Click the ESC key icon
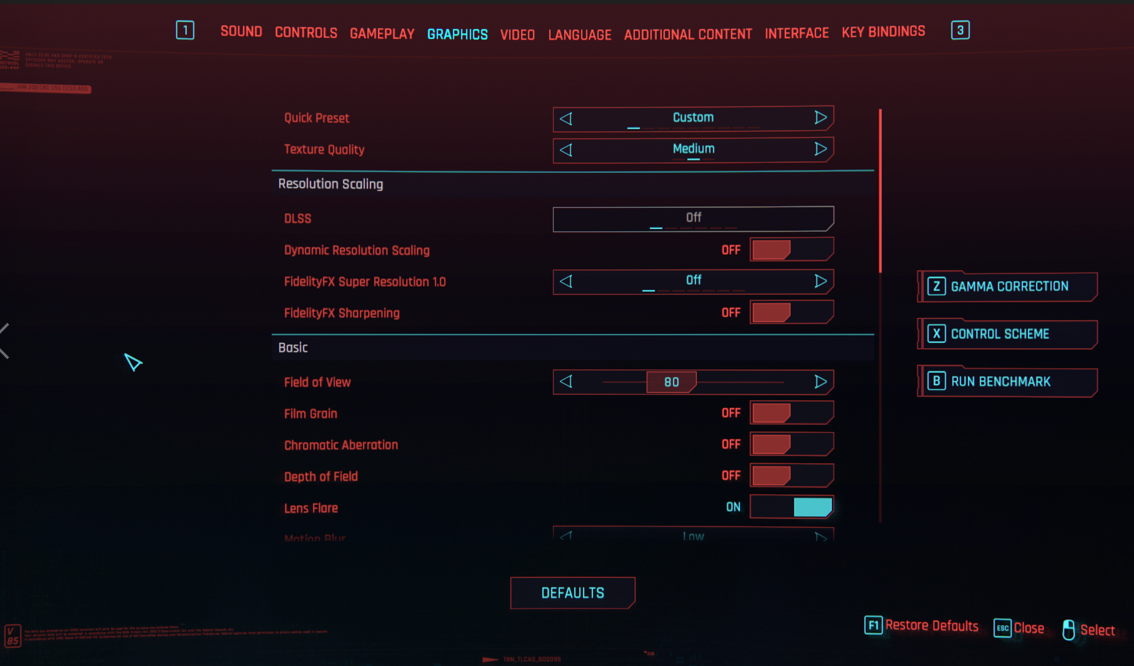1134x666 pixels. 1002,628
